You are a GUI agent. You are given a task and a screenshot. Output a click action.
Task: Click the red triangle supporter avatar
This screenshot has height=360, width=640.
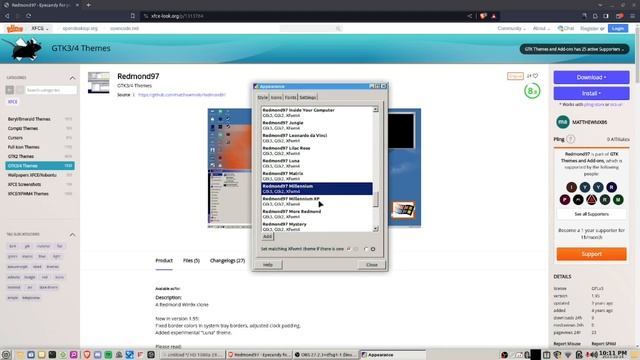tap(591, 200)
